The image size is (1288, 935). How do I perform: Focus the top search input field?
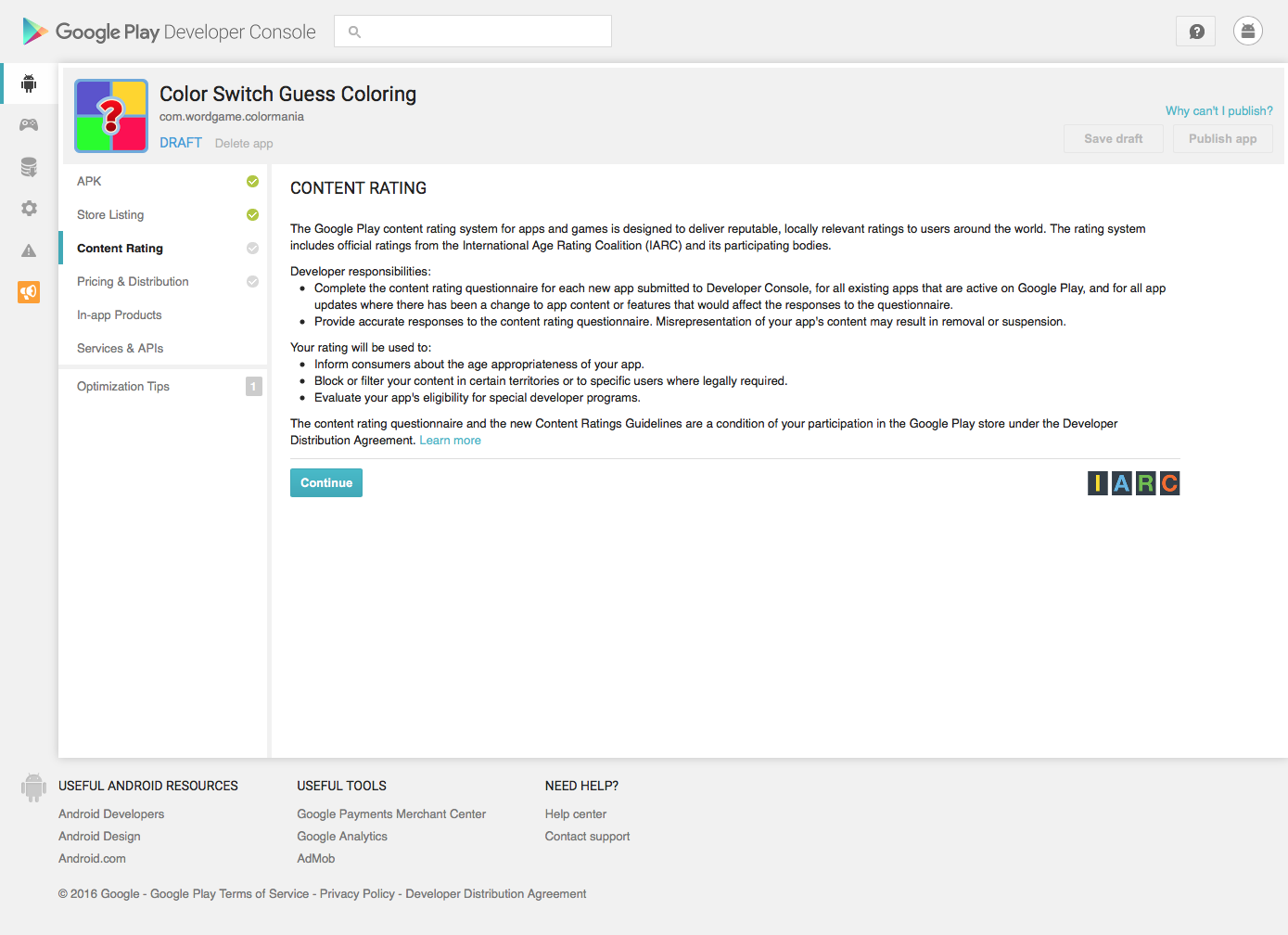tap(473, 32)
